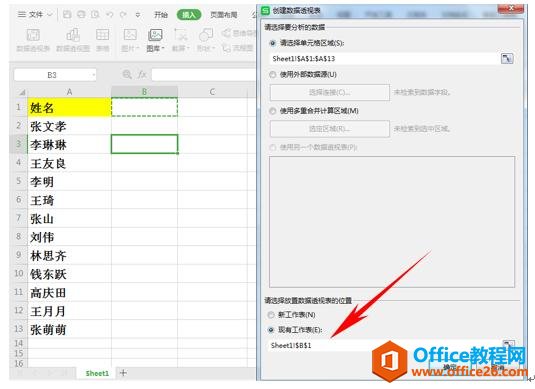Click the name box showing B3
Viewport: 535px width, 389px height.
[52, 75]
